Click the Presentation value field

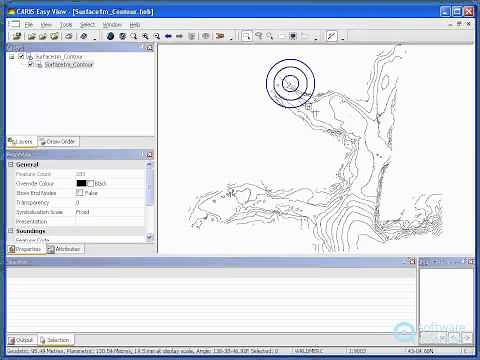click(109, 221)
